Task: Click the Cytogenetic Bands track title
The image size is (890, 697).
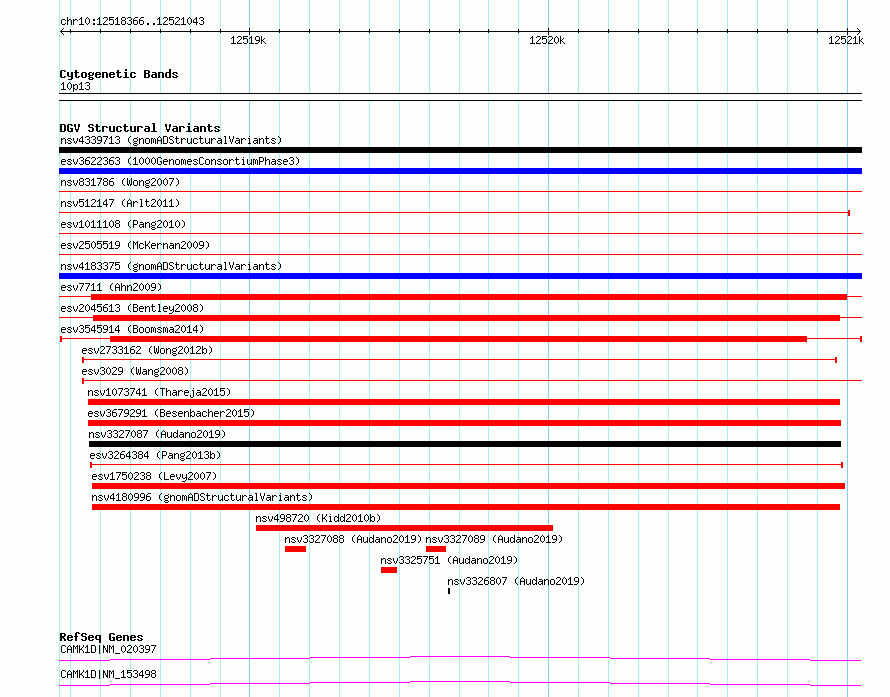Action: tap(119, 74)
